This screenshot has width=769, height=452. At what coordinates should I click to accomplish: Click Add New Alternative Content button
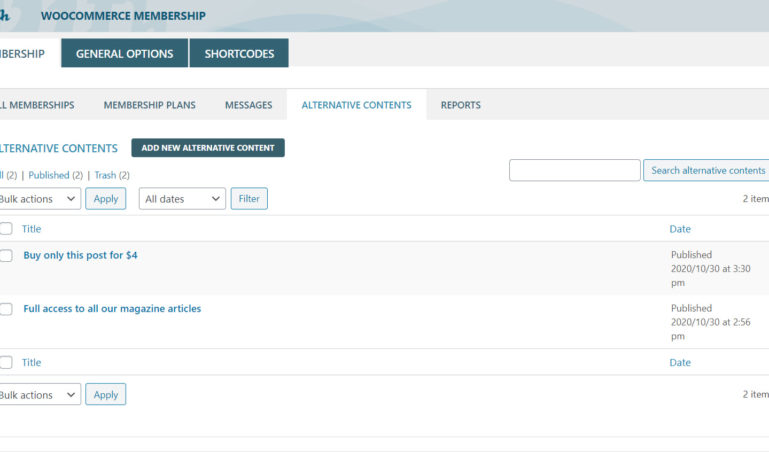click(x=208, y=148)
